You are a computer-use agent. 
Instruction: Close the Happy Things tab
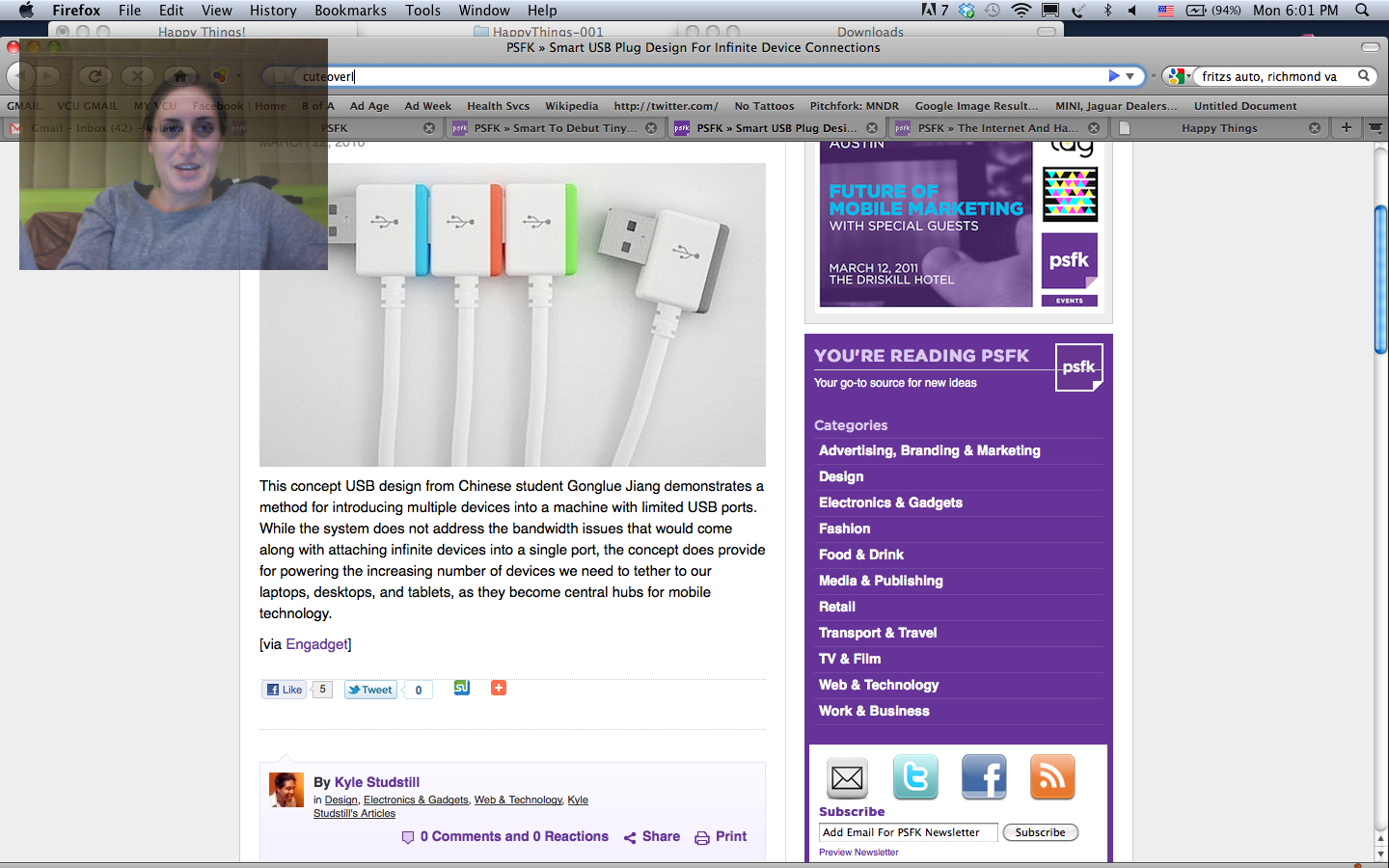(x=1315, y=128)
